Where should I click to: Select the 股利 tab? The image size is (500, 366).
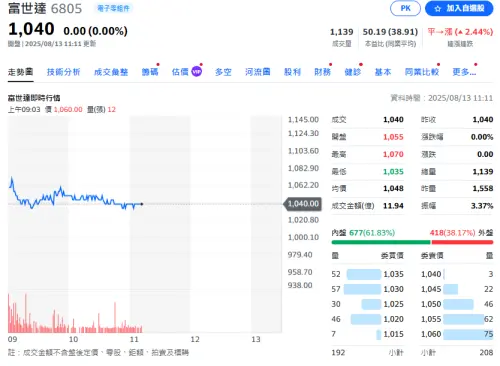[292, 72]
